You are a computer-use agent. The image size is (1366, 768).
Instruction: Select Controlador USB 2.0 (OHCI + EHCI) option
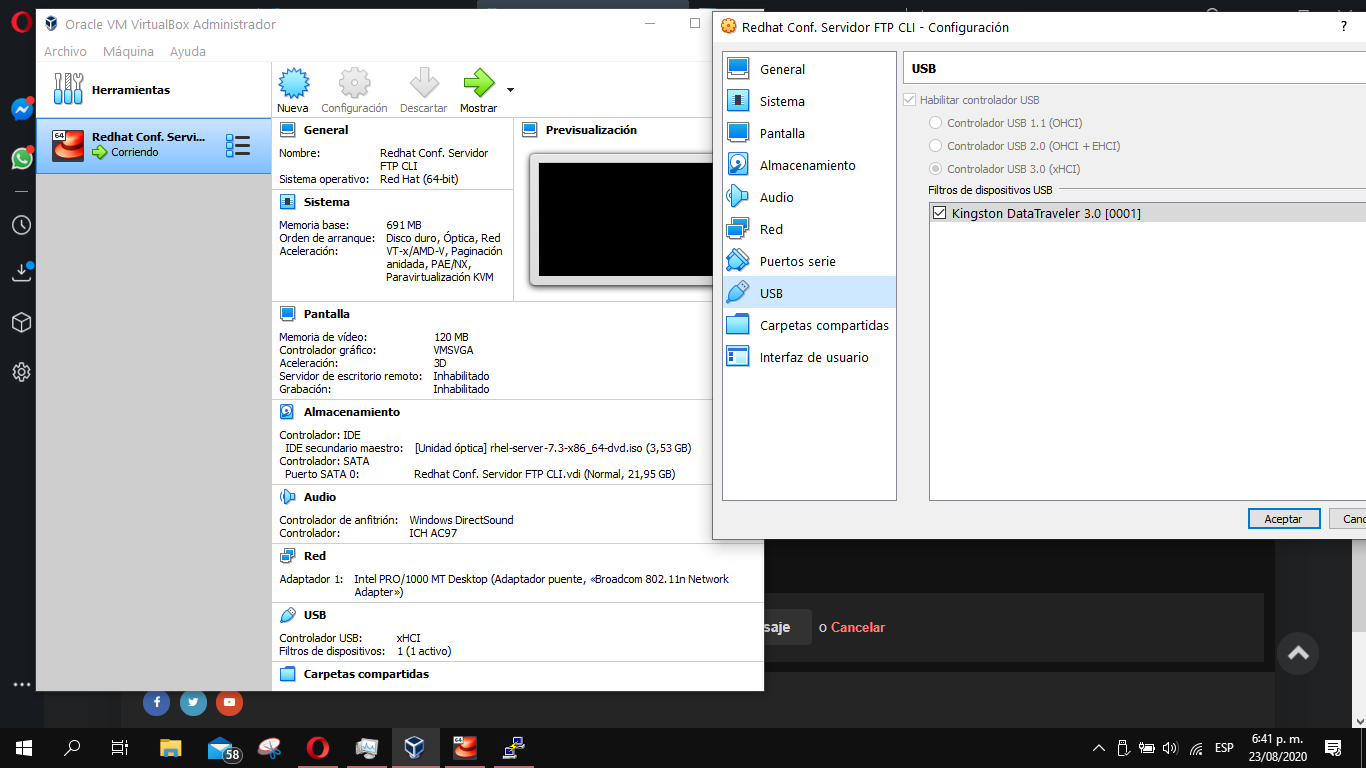(x=935, y=146)
